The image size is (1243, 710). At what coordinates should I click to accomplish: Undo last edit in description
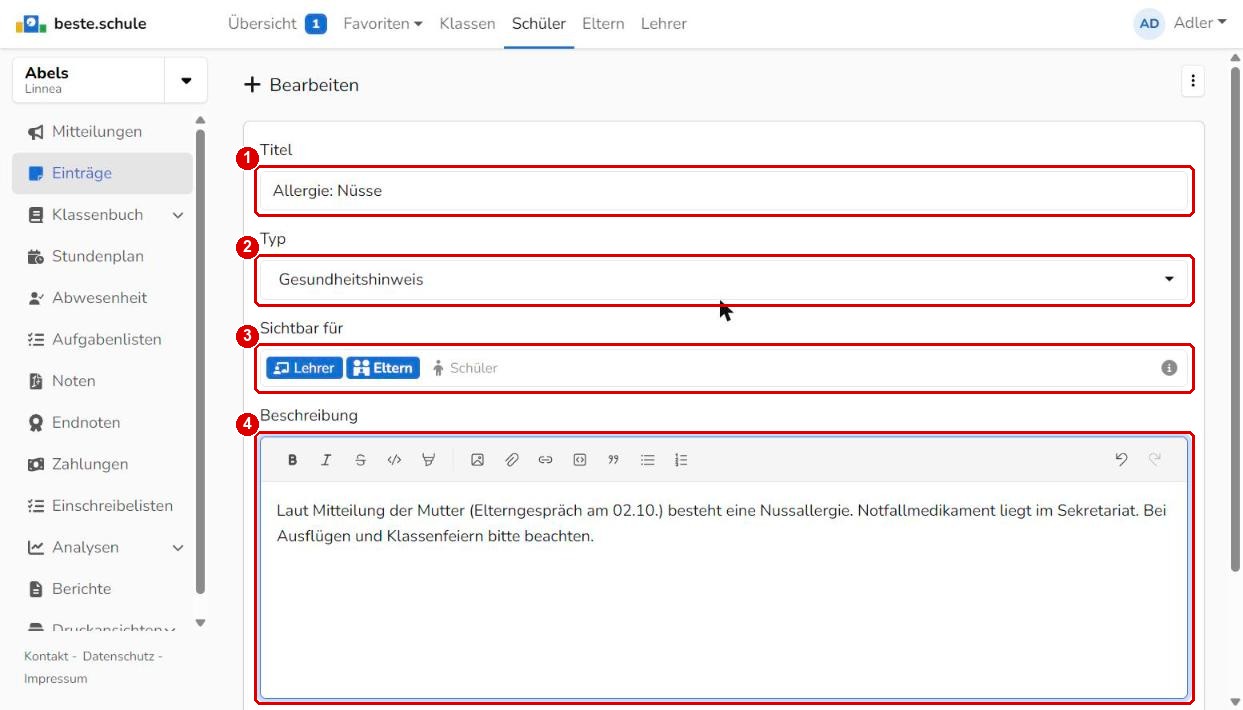click(1121, 460)
